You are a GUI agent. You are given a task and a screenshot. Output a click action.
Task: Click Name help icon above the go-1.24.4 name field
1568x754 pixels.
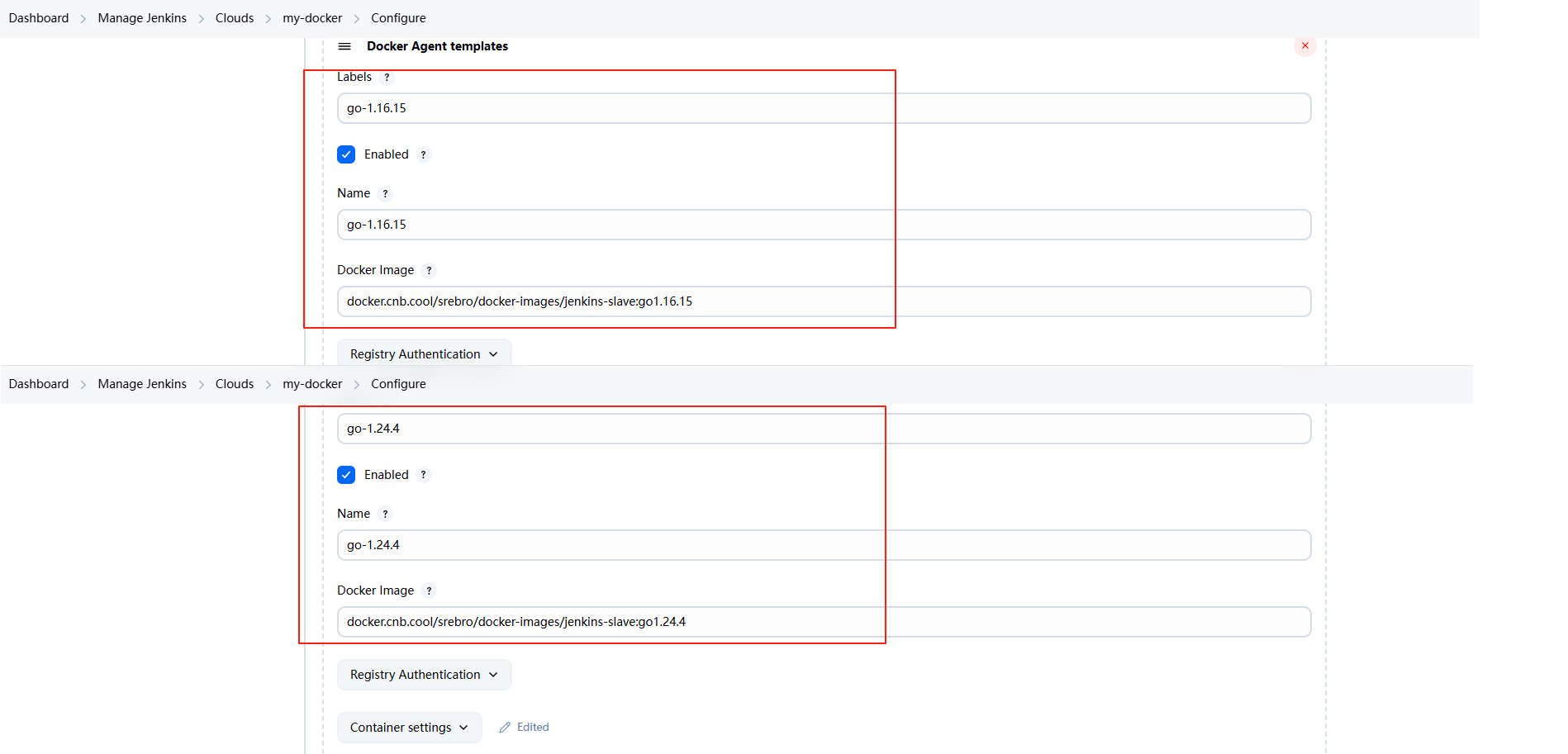tap(385, 515)
